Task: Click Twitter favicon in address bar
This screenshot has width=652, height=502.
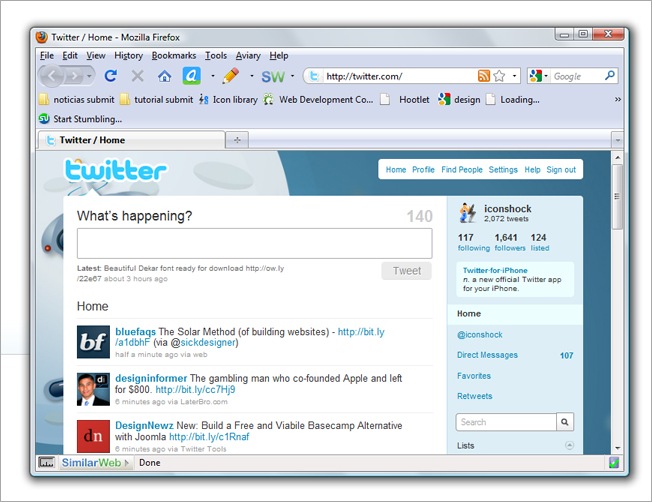Action: 314,76
